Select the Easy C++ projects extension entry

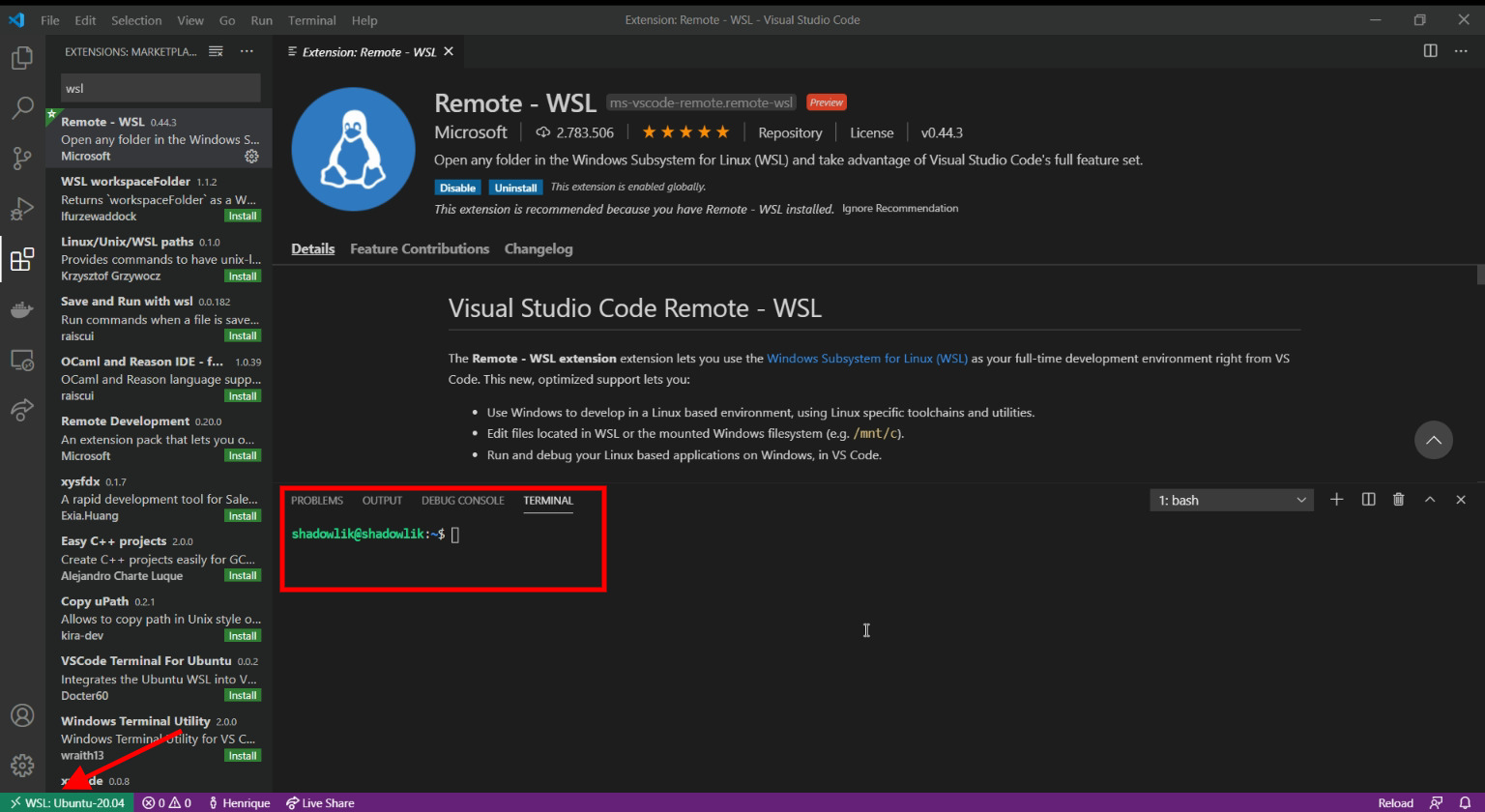160,558
